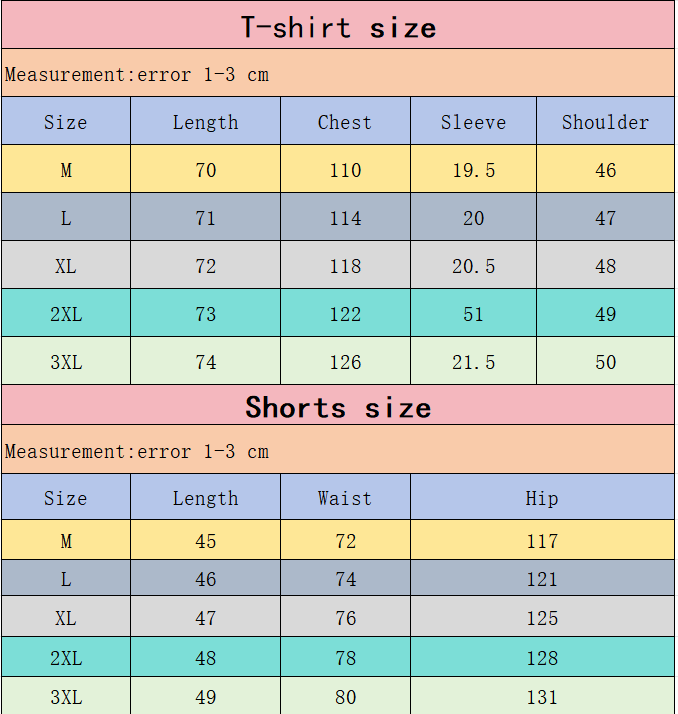
Task: Click the Hip column header
Action: 542,498
